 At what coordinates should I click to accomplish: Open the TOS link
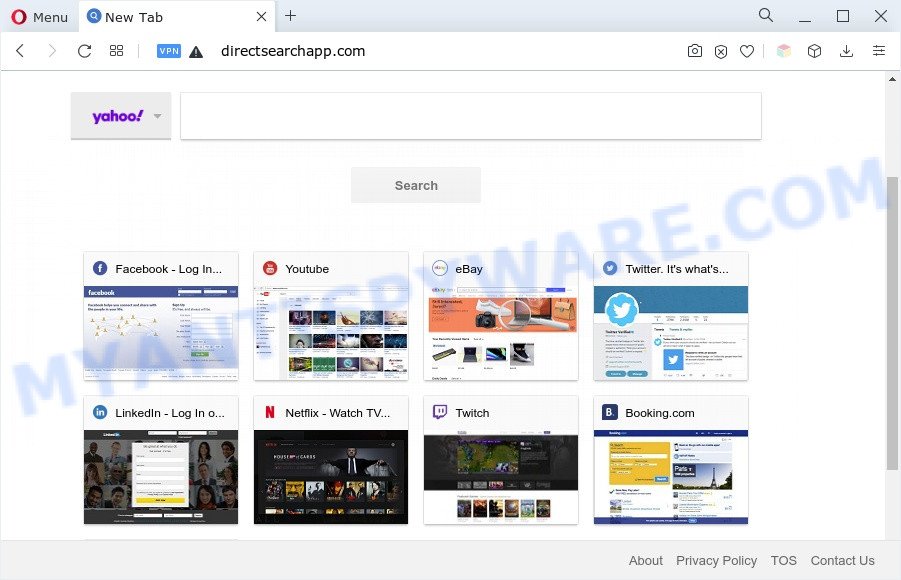coord(783,560)
